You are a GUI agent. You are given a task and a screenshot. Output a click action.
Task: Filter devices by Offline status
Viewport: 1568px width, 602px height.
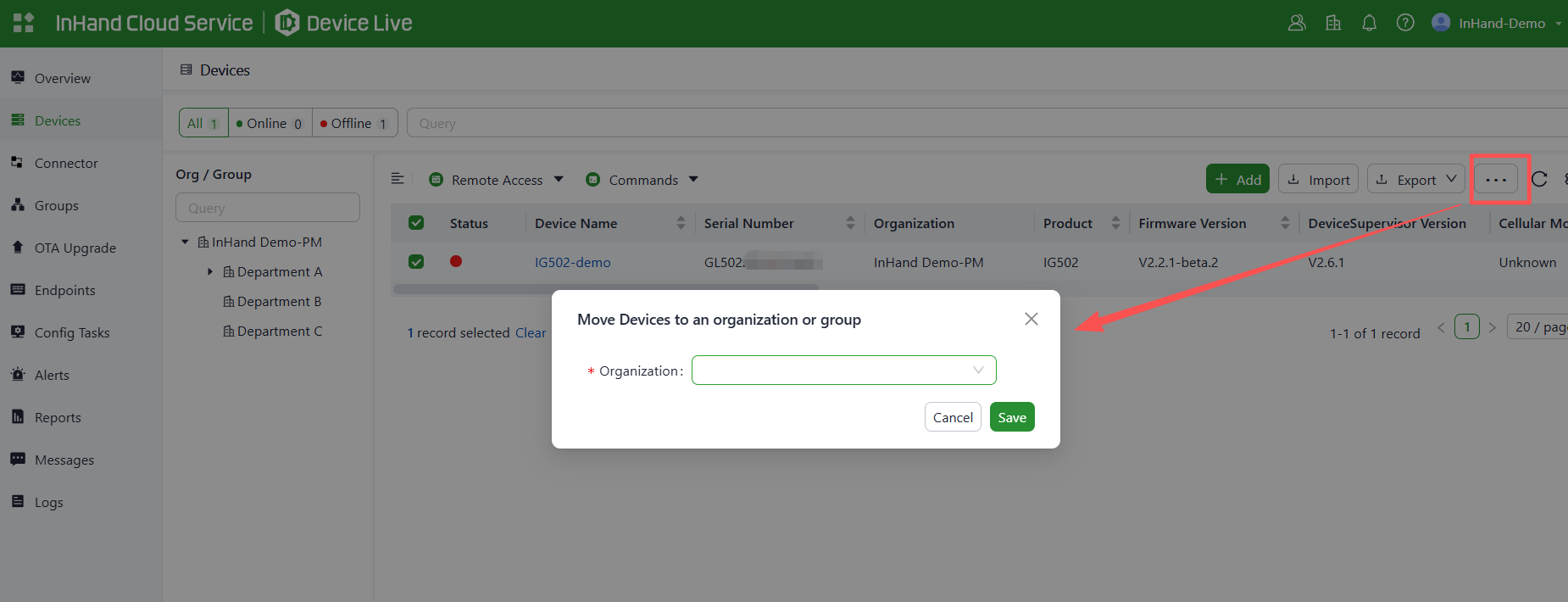[x=353, y=123]
